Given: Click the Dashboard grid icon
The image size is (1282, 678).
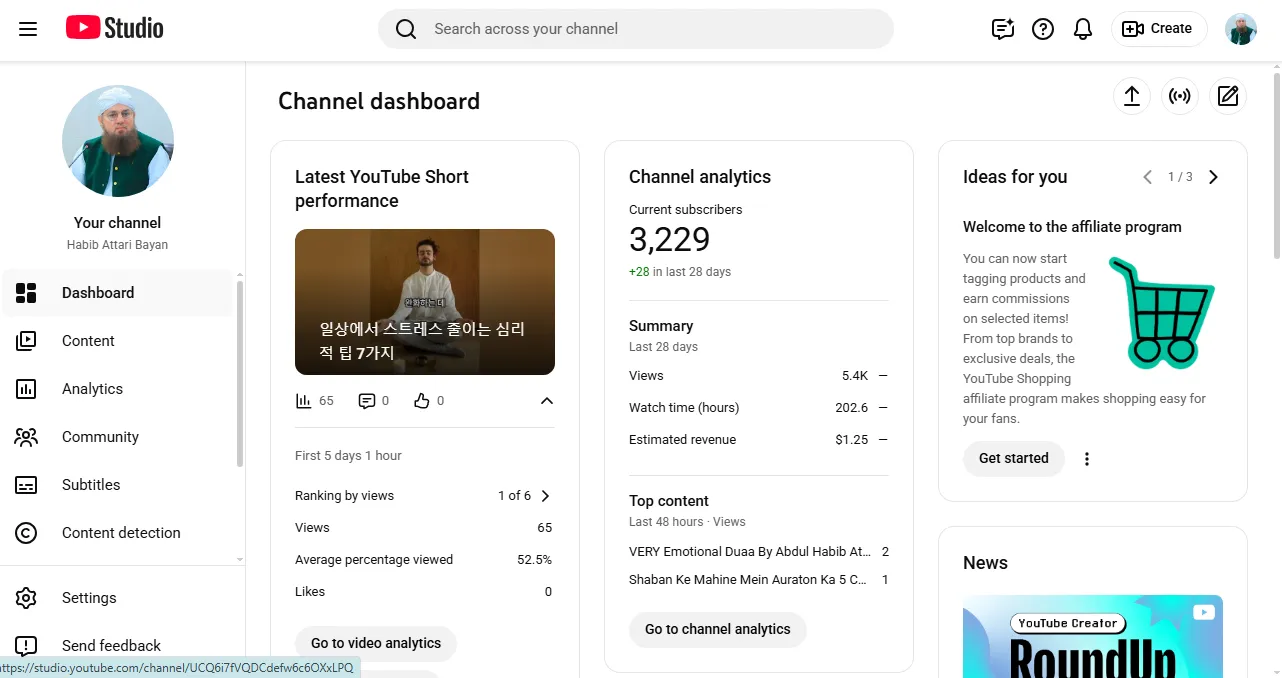Looking at the screenshot, I should (26, 293).
